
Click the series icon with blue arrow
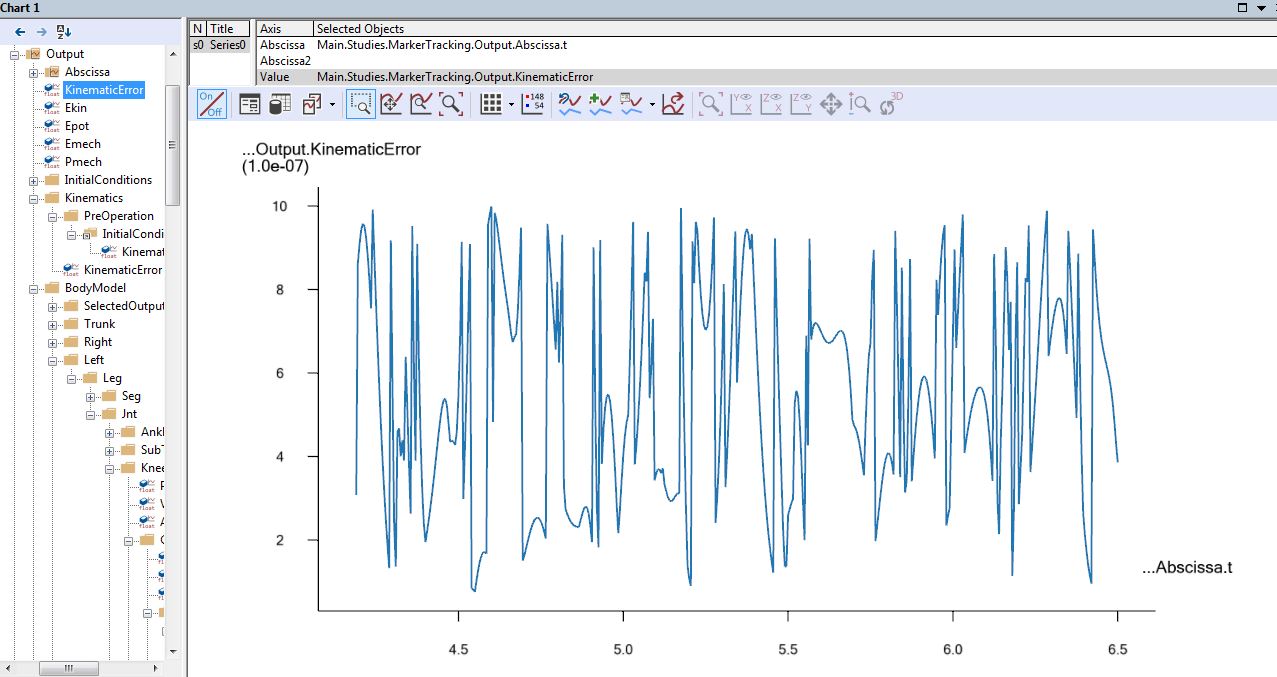coord(570,103)
